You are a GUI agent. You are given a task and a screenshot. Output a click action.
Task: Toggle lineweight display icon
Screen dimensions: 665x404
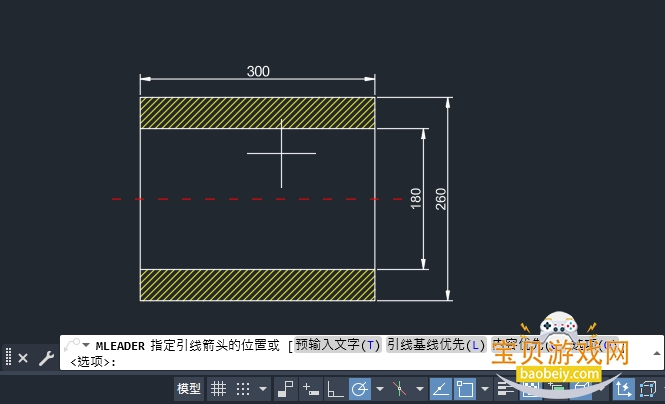click(506, 389)
